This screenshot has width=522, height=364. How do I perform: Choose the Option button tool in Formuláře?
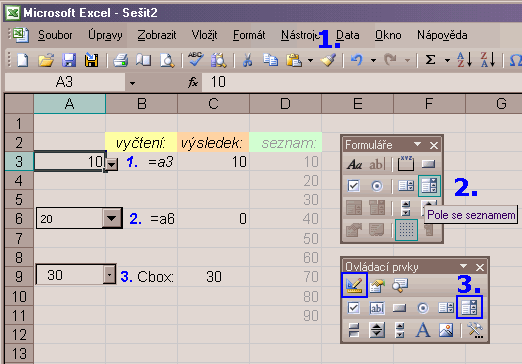(377, 186)
